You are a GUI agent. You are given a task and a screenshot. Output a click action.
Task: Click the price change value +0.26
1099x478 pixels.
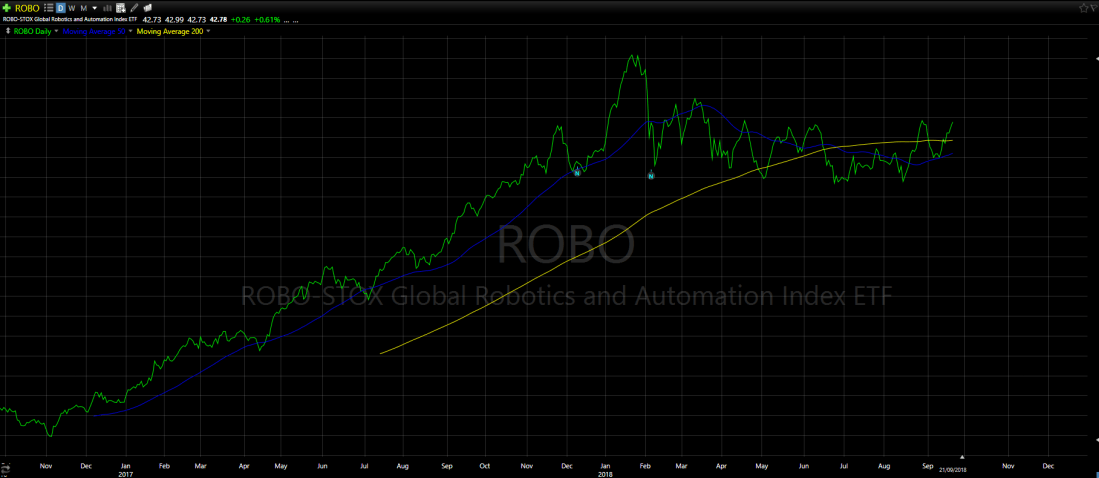[240, 20]
